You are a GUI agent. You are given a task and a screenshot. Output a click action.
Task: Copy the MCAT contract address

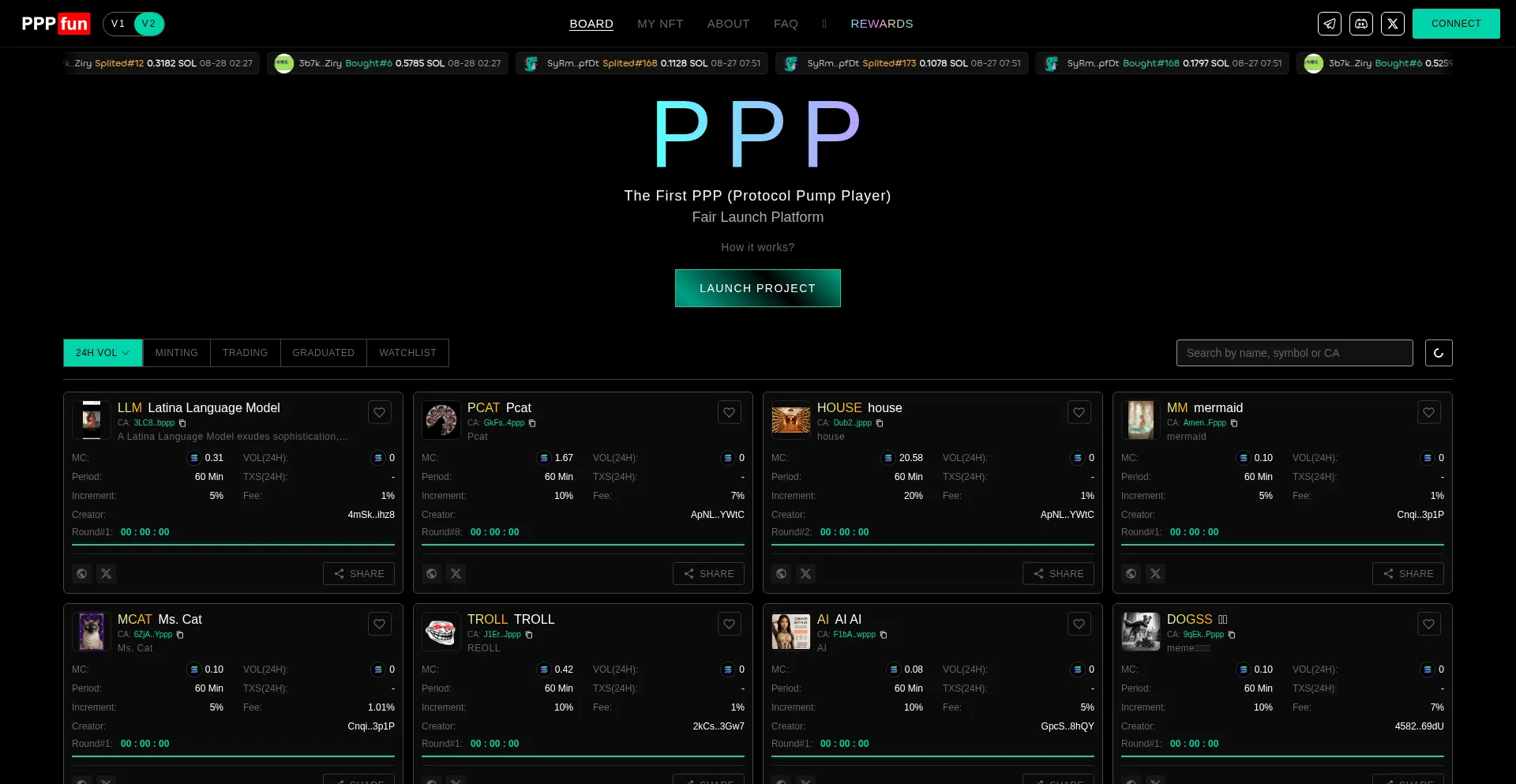coord(180,635)
